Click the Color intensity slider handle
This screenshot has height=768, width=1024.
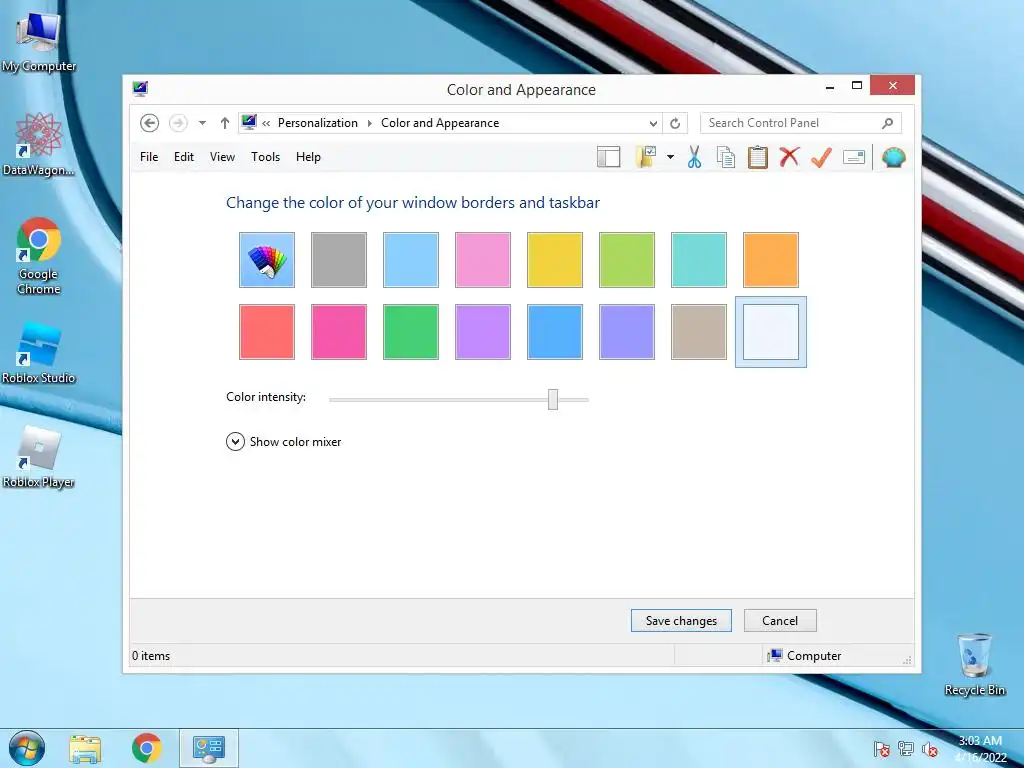point(553,399)
